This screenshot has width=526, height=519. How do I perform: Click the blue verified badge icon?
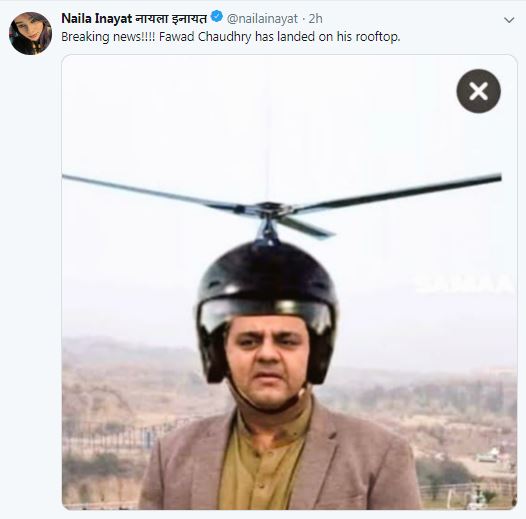click(217, 16)
